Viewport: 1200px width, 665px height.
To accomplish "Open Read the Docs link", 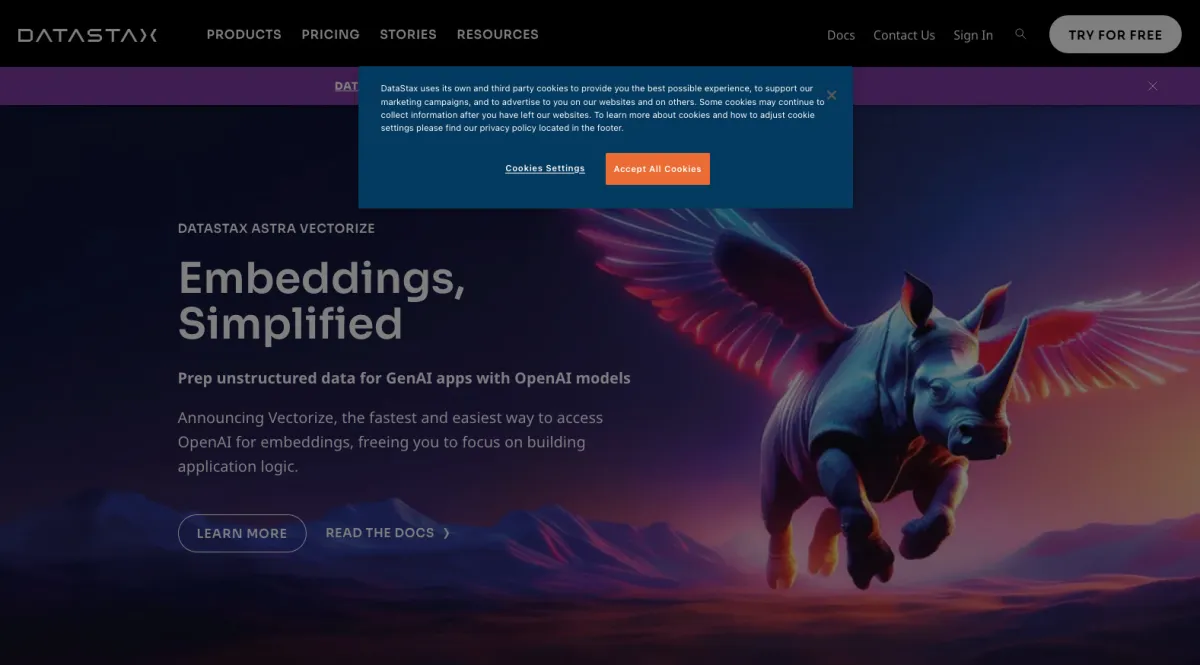I will tap(380, 533).
